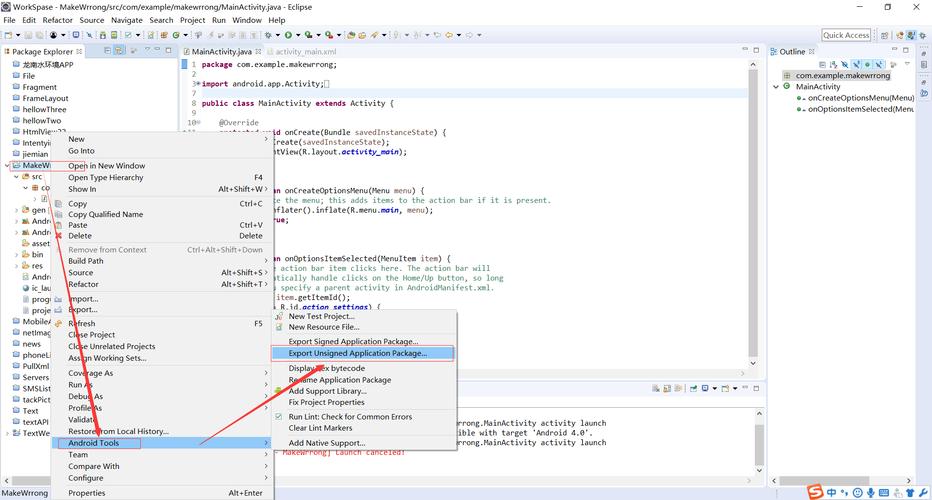Click the Outline horizontal scrollbar

(x=841, y=480)
